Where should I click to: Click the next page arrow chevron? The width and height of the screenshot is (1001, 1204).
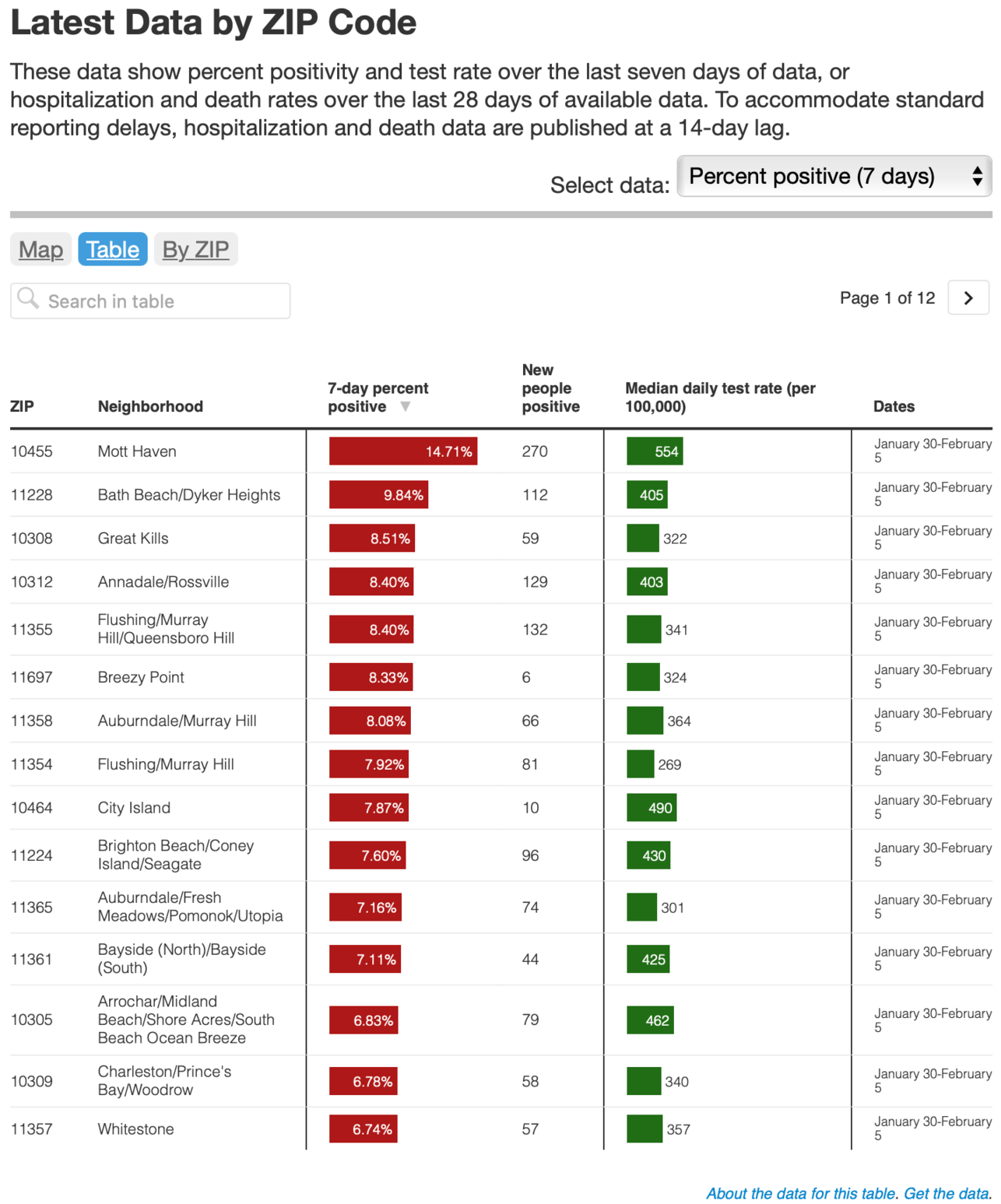(968, 297)
